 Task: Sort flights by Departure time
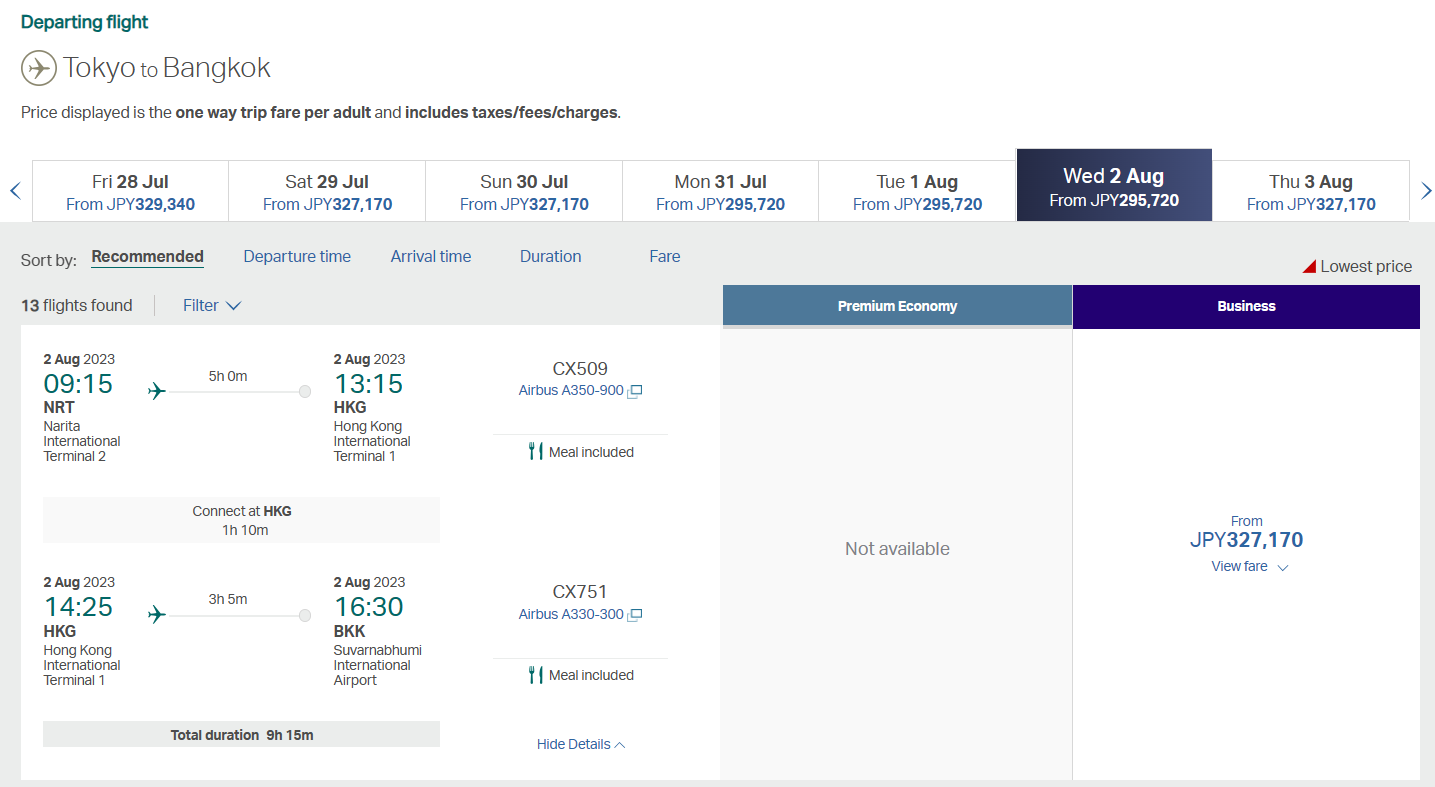[296, 256]
